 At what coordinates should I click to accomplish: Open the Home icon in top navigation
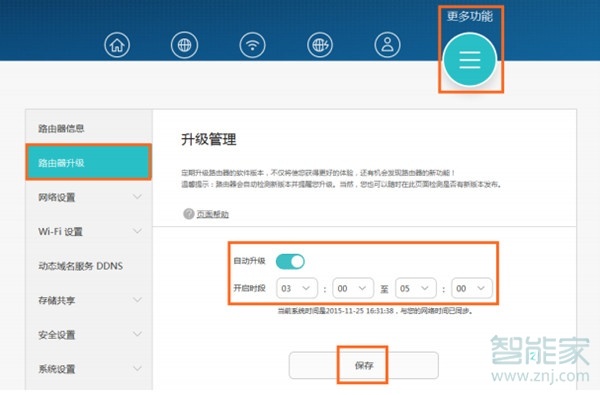[x=117, y=45]
